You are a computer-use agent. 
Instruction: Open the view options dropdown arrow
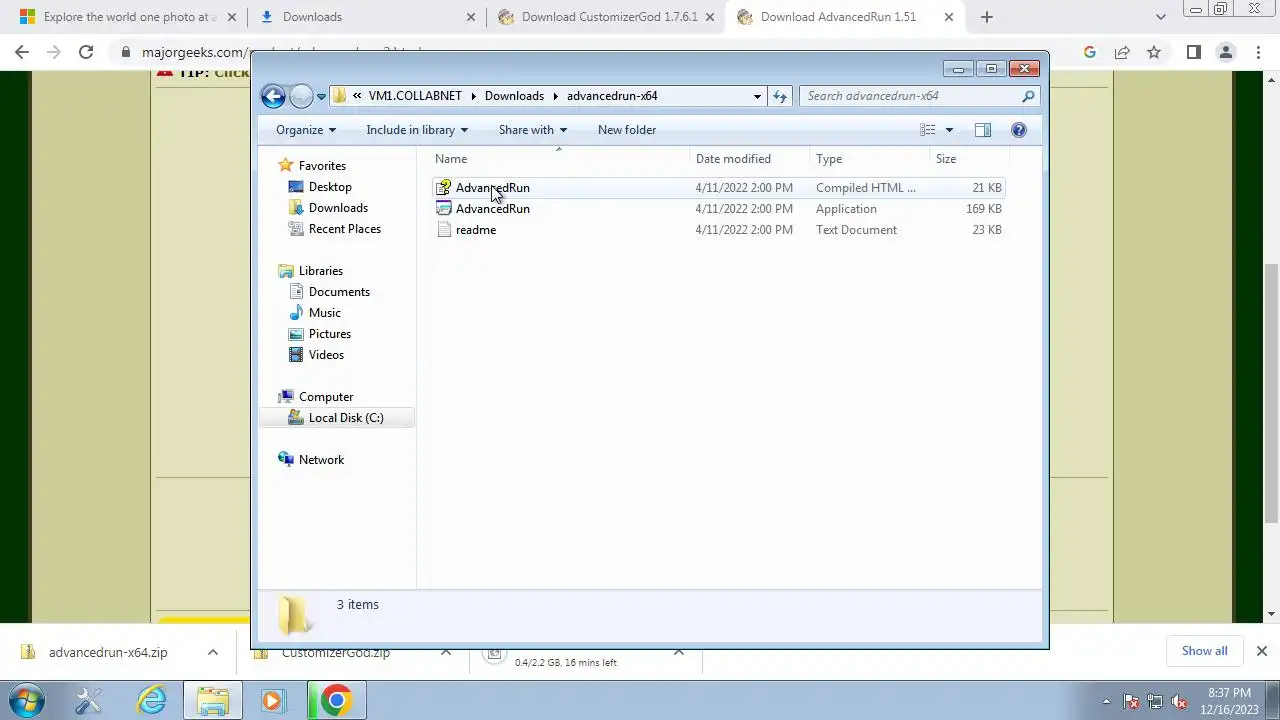(949, 130)
